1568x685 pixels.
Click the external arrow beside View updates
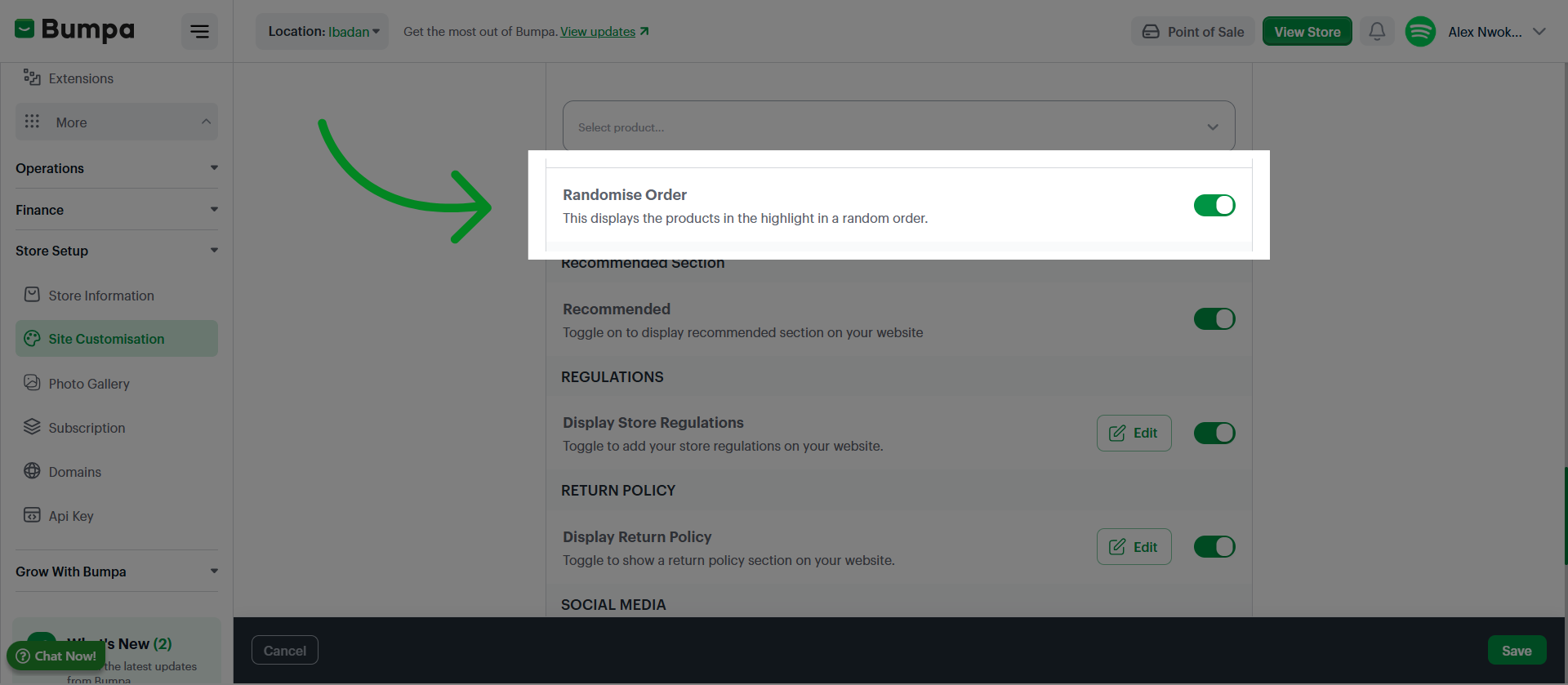tap(644, 31)
